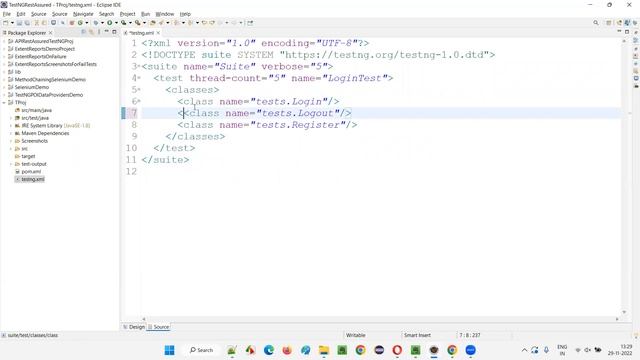Collapse the TProj project node

[x=4, y=102]
